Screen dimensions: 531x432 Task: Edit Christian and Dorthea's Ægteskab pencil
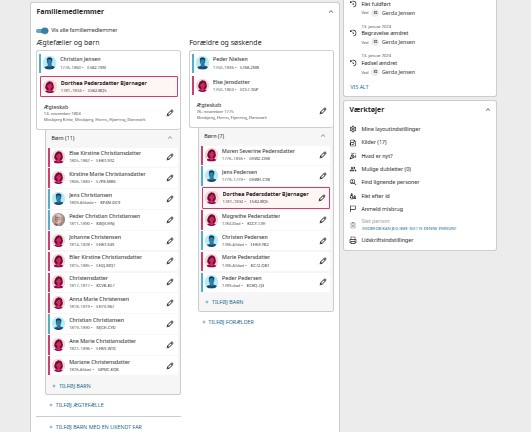click(170, 113)
